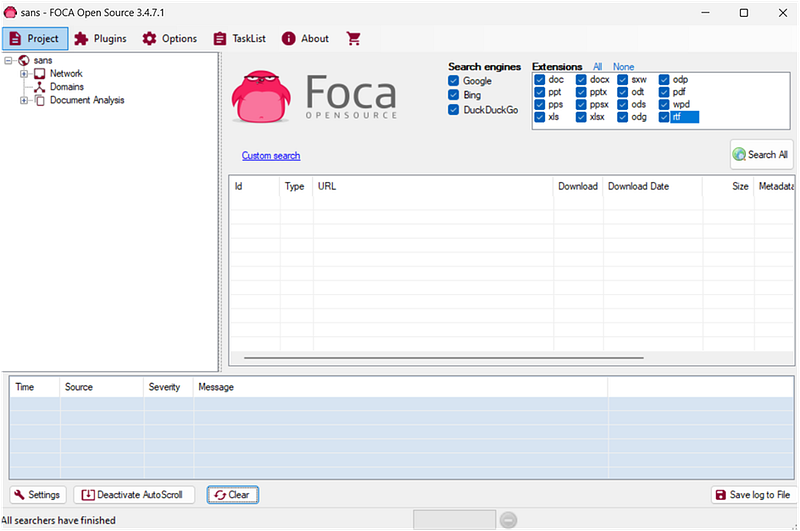
Task: Clear the log panel
Action: coord(233,495)
